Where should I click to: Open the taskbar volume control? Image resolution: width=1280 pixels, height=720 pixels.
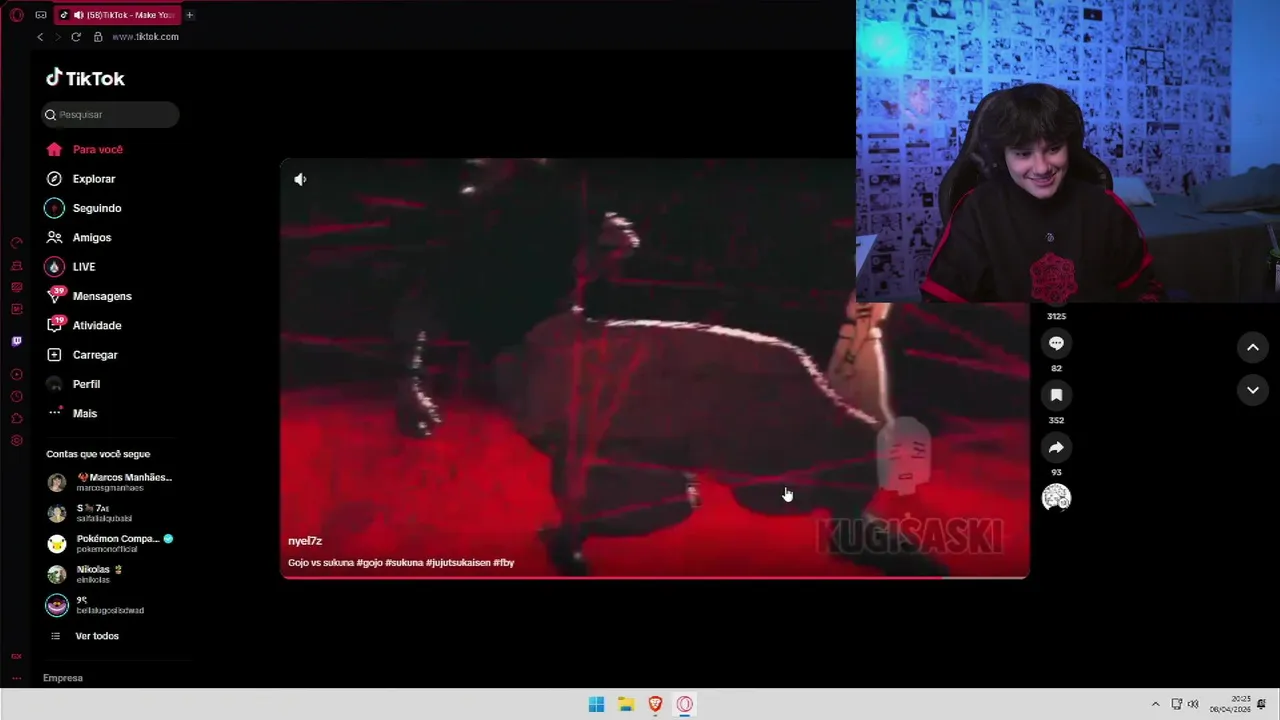1193,704
